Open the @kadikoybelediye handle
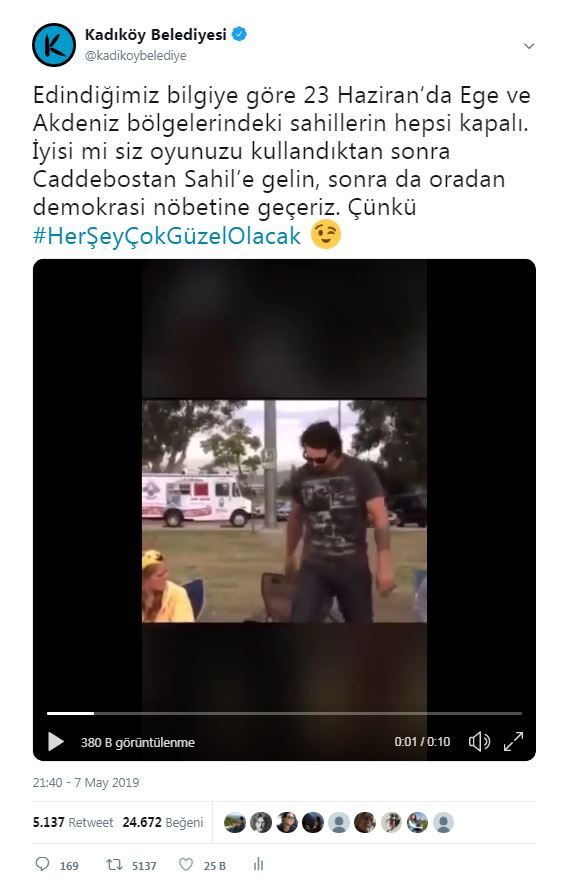The image size is (566, 891). pos(136,56)
